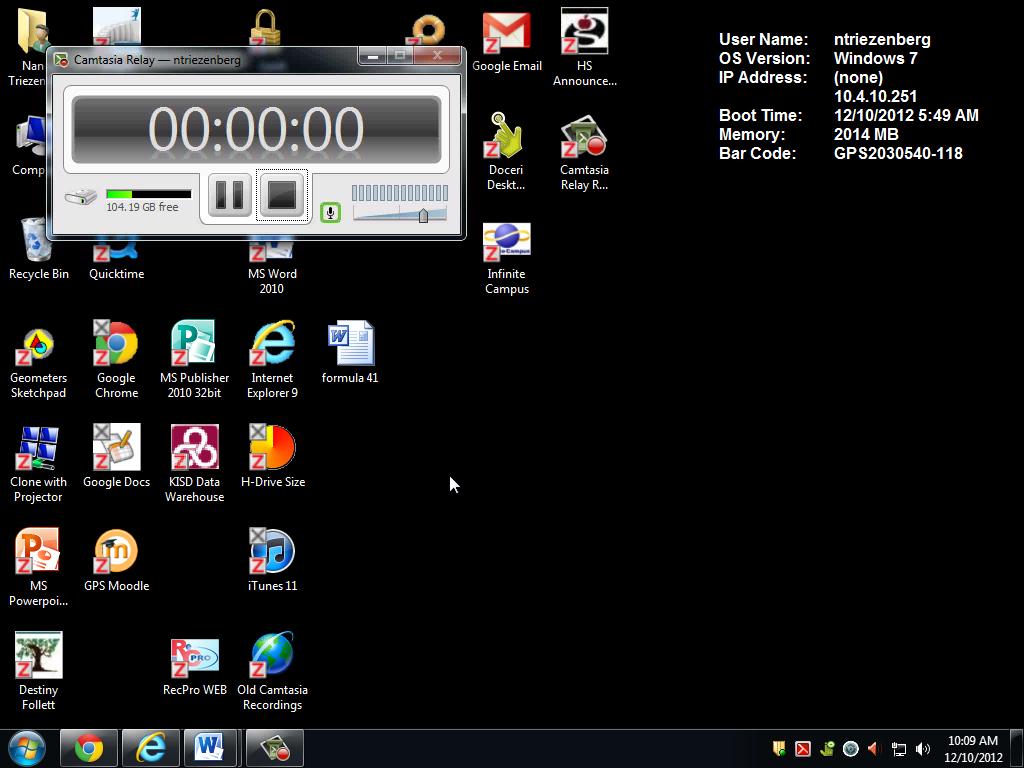Click the Quicktime desktop icon label
Screen dimensions: 1024x768
click(x=116, y=274)
